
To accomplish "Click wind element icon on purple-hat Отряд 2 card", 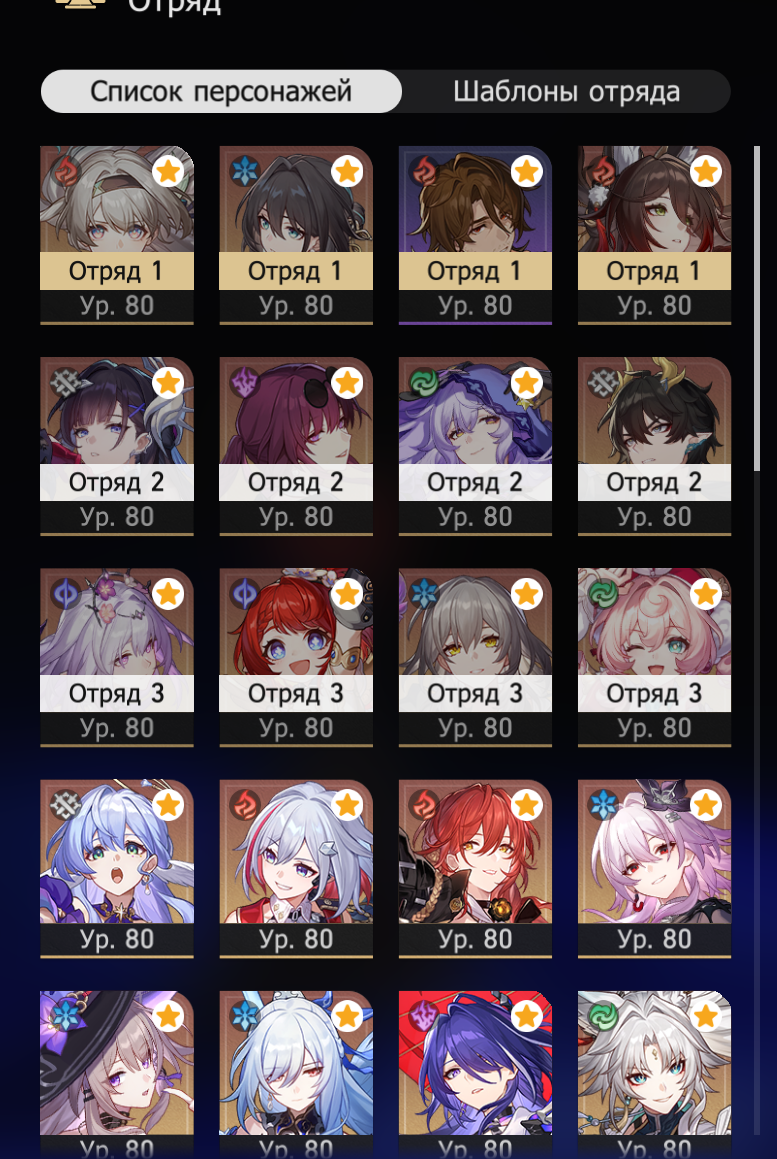I will (424, 383).
